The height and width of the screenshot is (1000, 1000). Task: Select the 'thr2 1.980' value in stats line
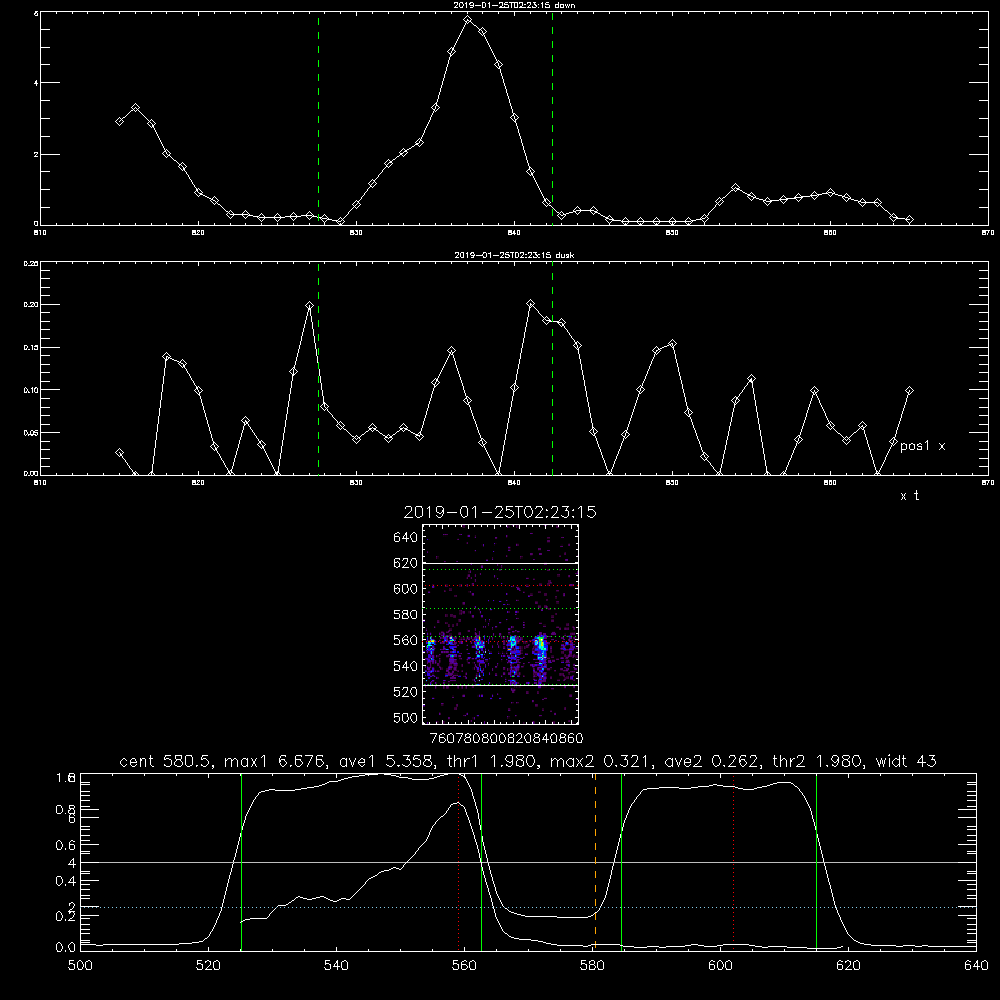[819, 761]
